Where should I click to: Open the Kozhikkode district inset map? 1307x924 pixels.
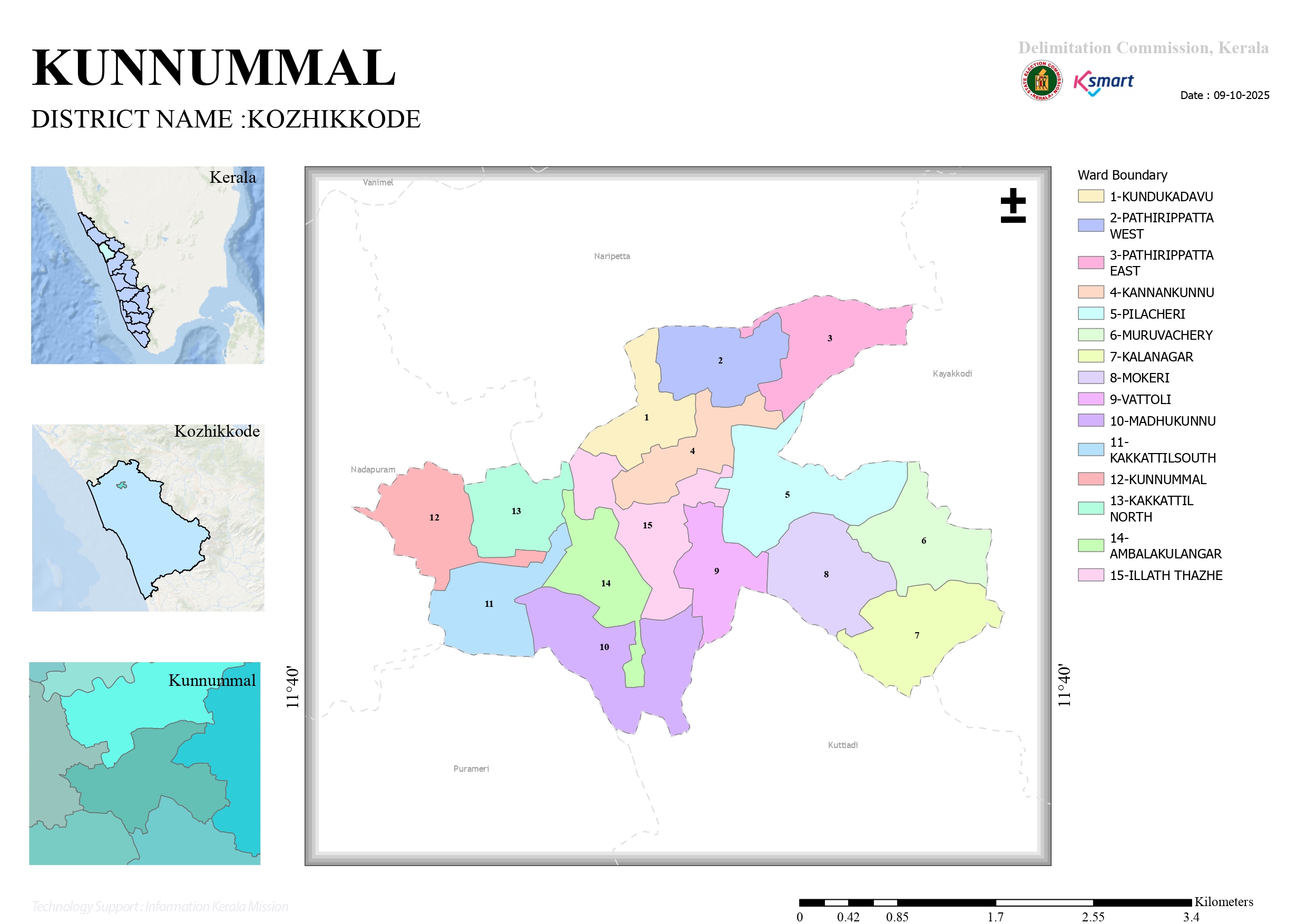pos(148,518)
